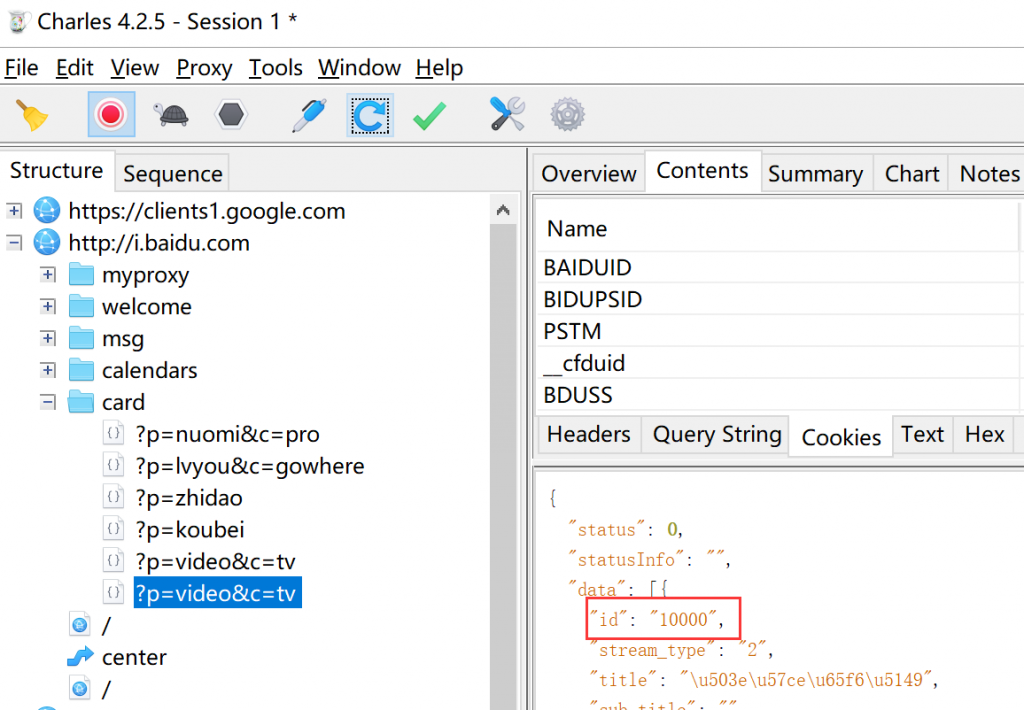This screenshot has width=1024, height=710.
Task: Select the Cookies sub-tab
Action: pyautogui.click(x=841, y=437)
